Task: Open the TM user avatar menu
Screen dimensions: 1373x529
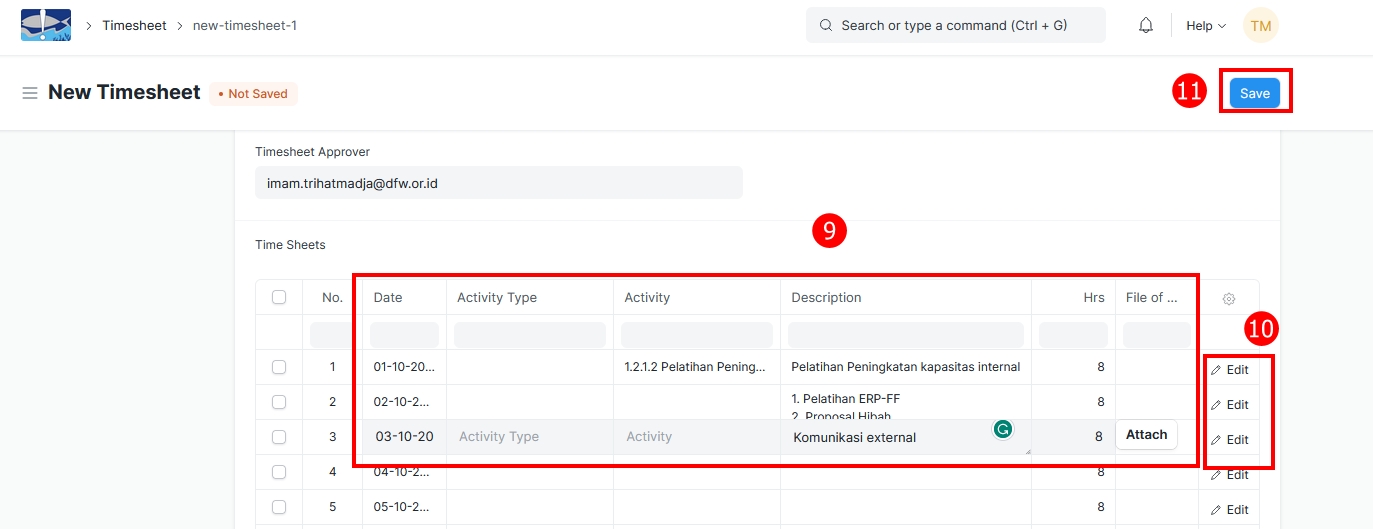Action: [1260, 26]
